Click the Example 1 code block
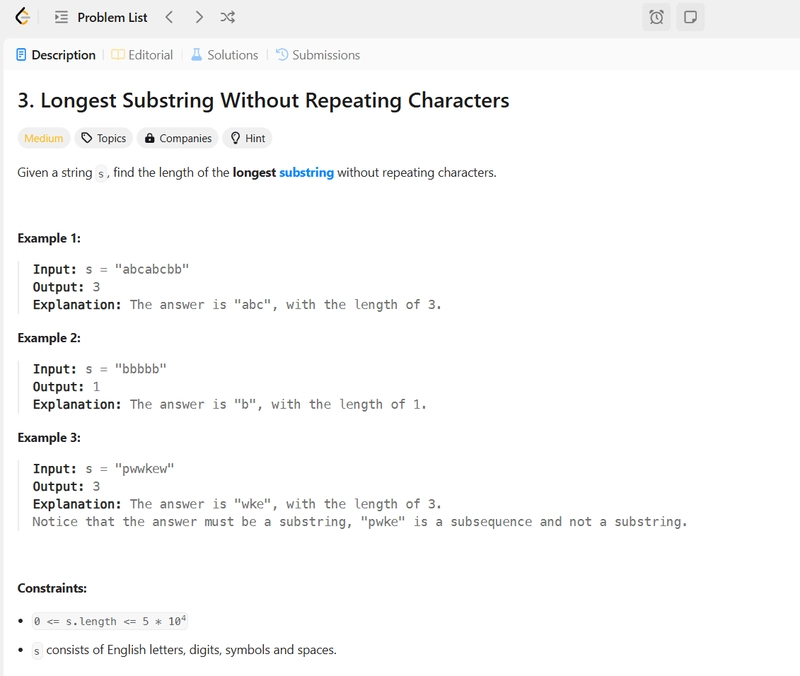This screenshot has width=800, height=676. click(236, 287)
